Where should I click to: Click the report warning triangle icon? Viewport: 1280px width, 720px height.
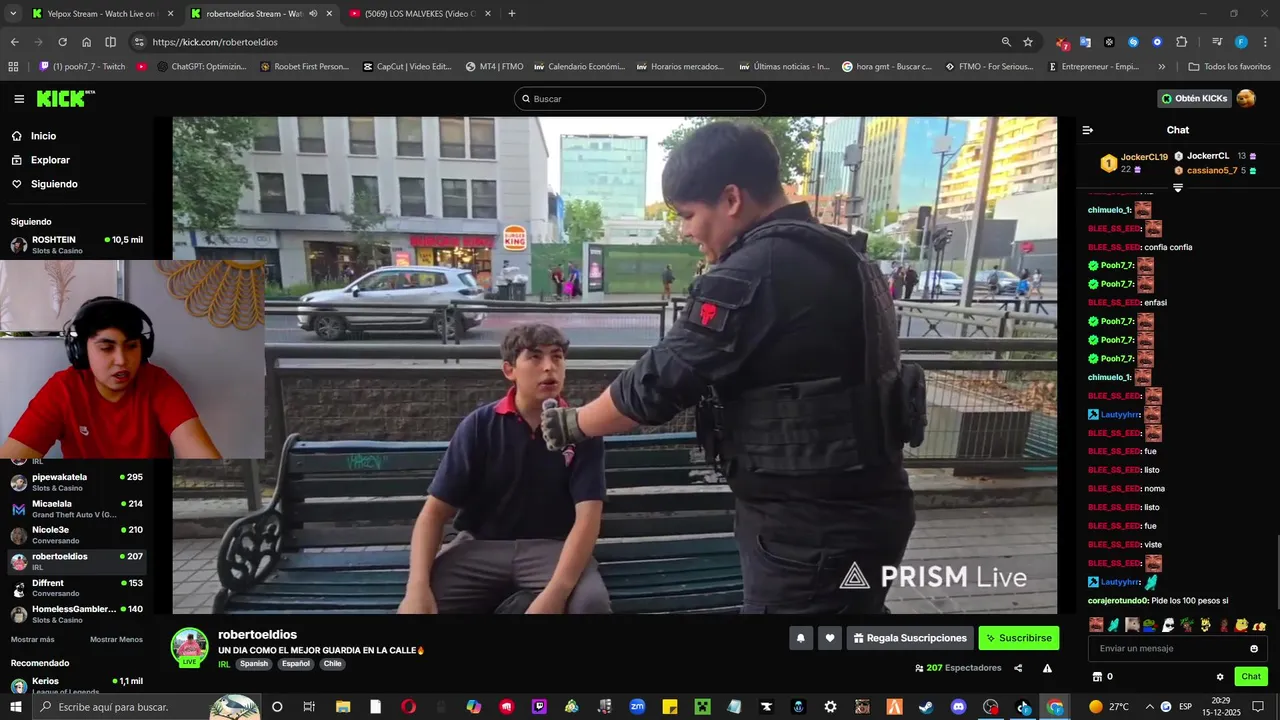click(x=1047, y=668)
